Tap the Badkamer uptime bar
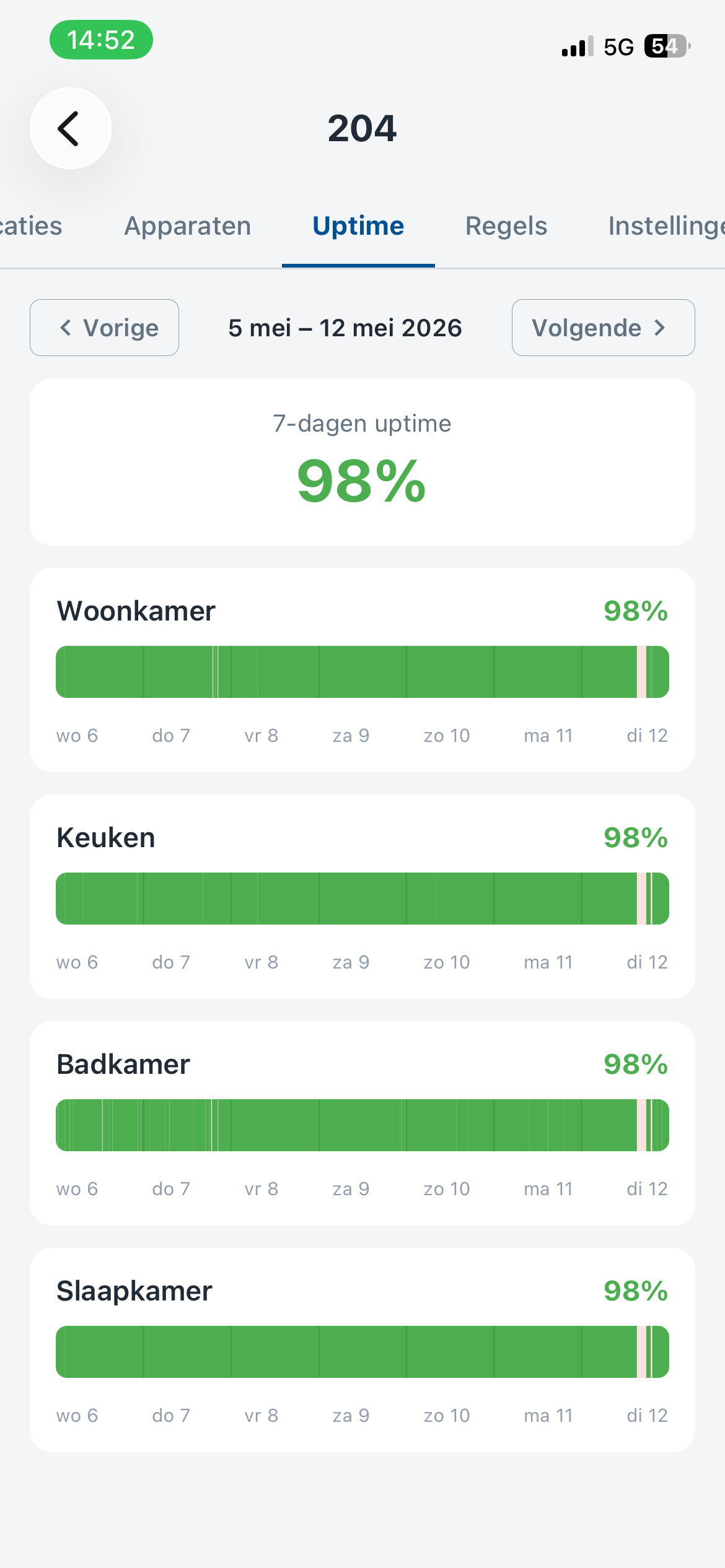Screen dimensions: 725x1568 coord(362,1125)
